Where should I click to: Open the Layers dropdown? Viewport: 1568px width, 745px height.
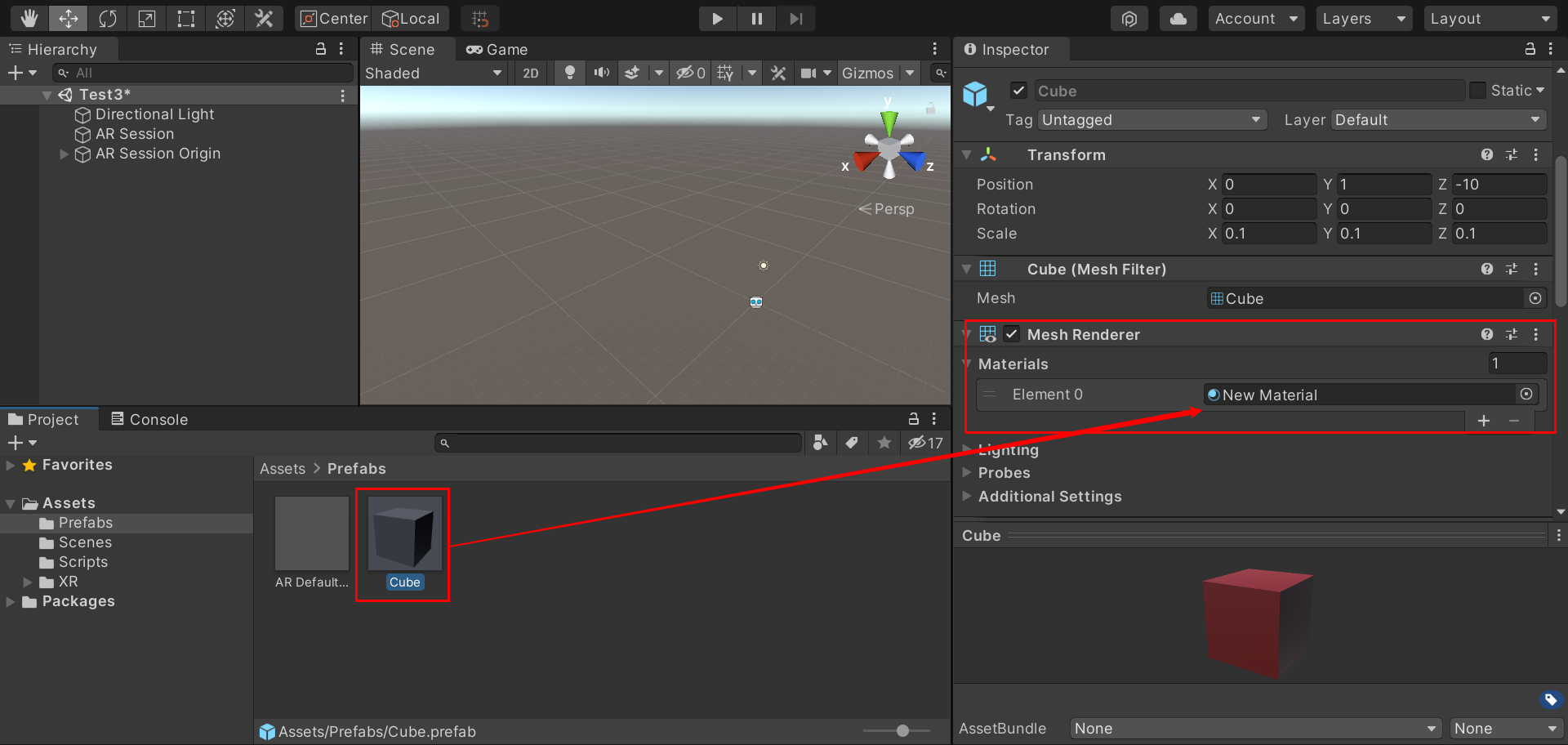tap(1364, 18)
